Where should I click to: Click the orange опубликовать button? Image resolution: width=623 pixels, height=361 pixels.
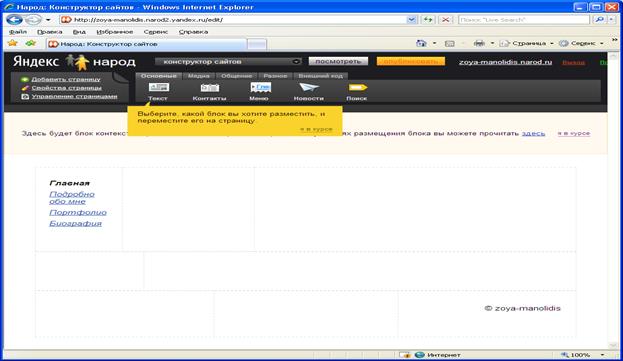pyautogui.click(x=411, y=61)
